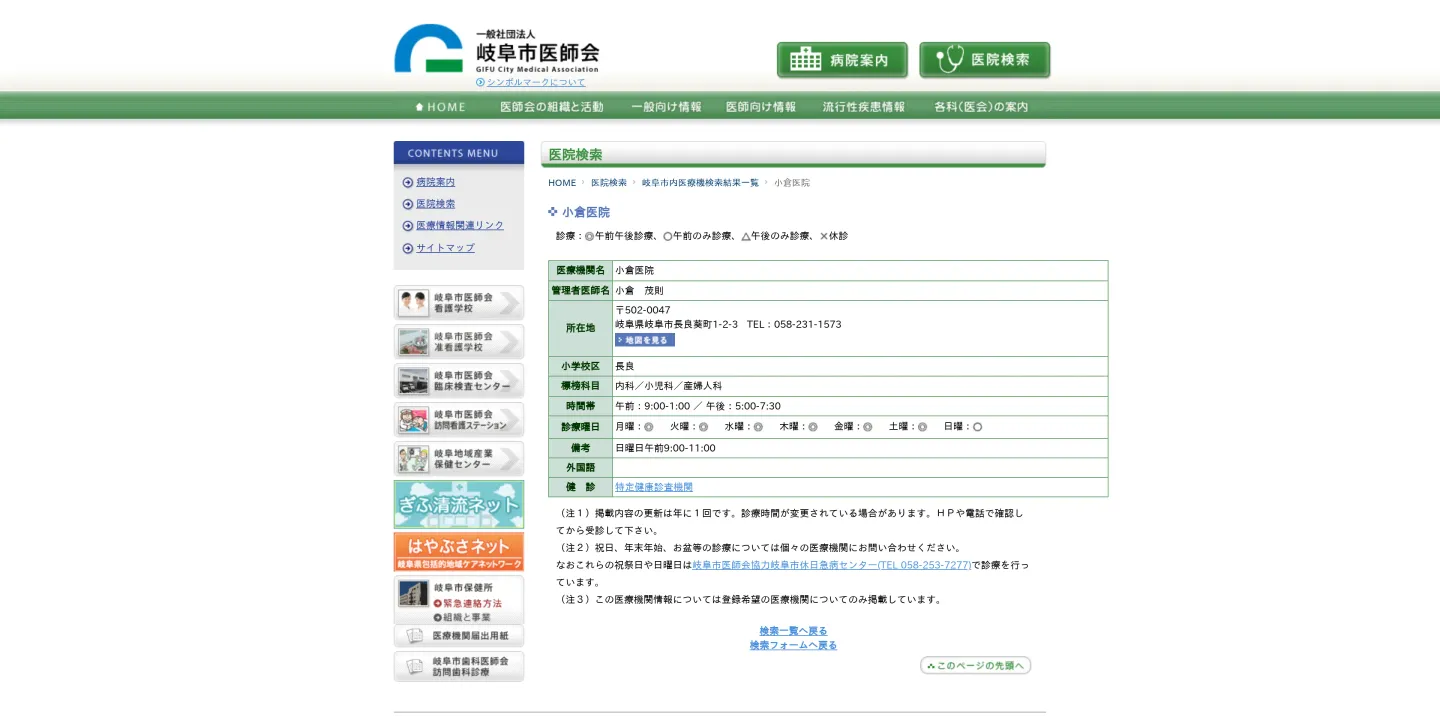
Task: Click the 月曜 double-circle schedule mark
Action: tap(649, 427)
